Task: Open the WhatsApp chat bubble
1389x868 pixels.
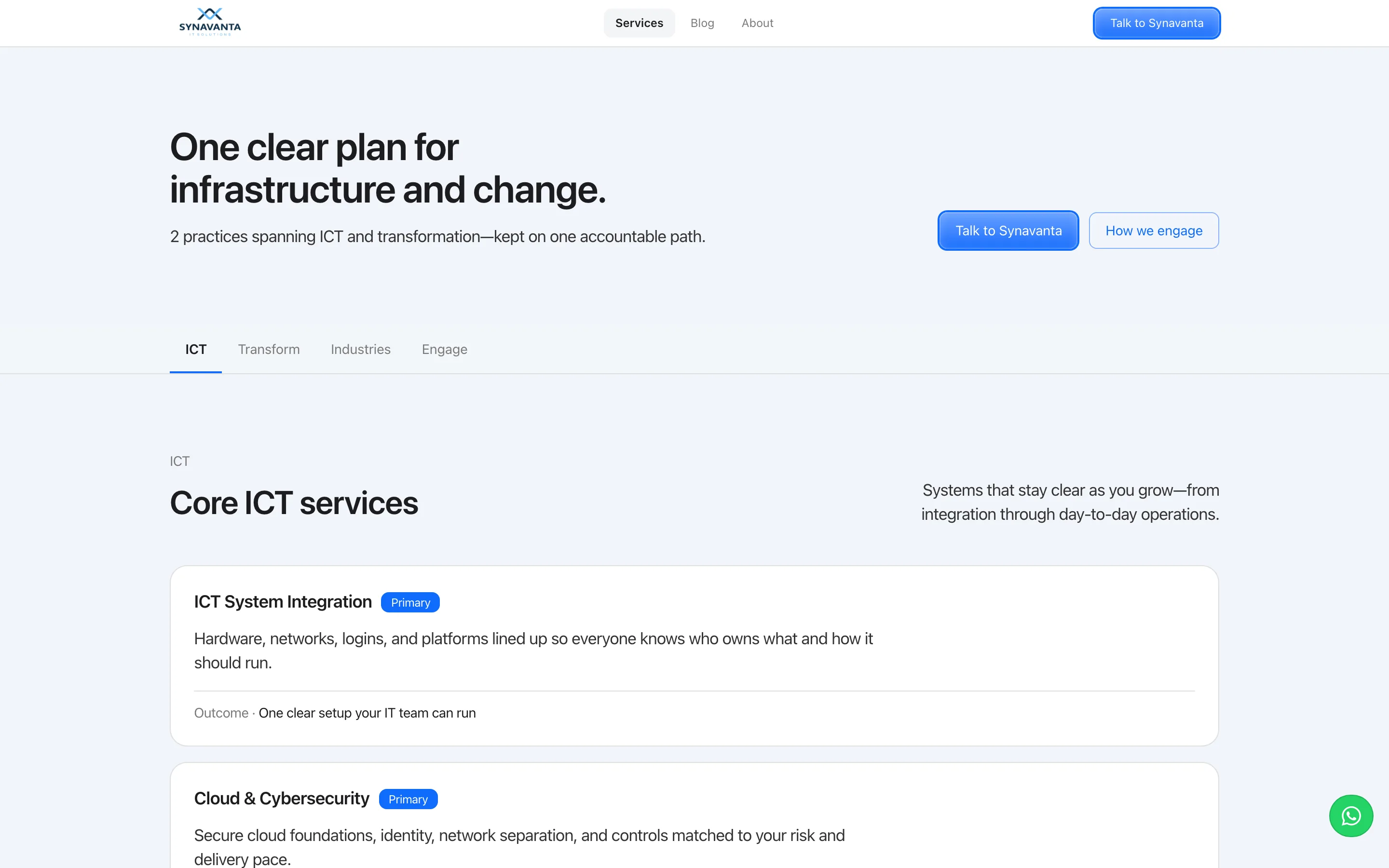Action: tap(1350, 816)
